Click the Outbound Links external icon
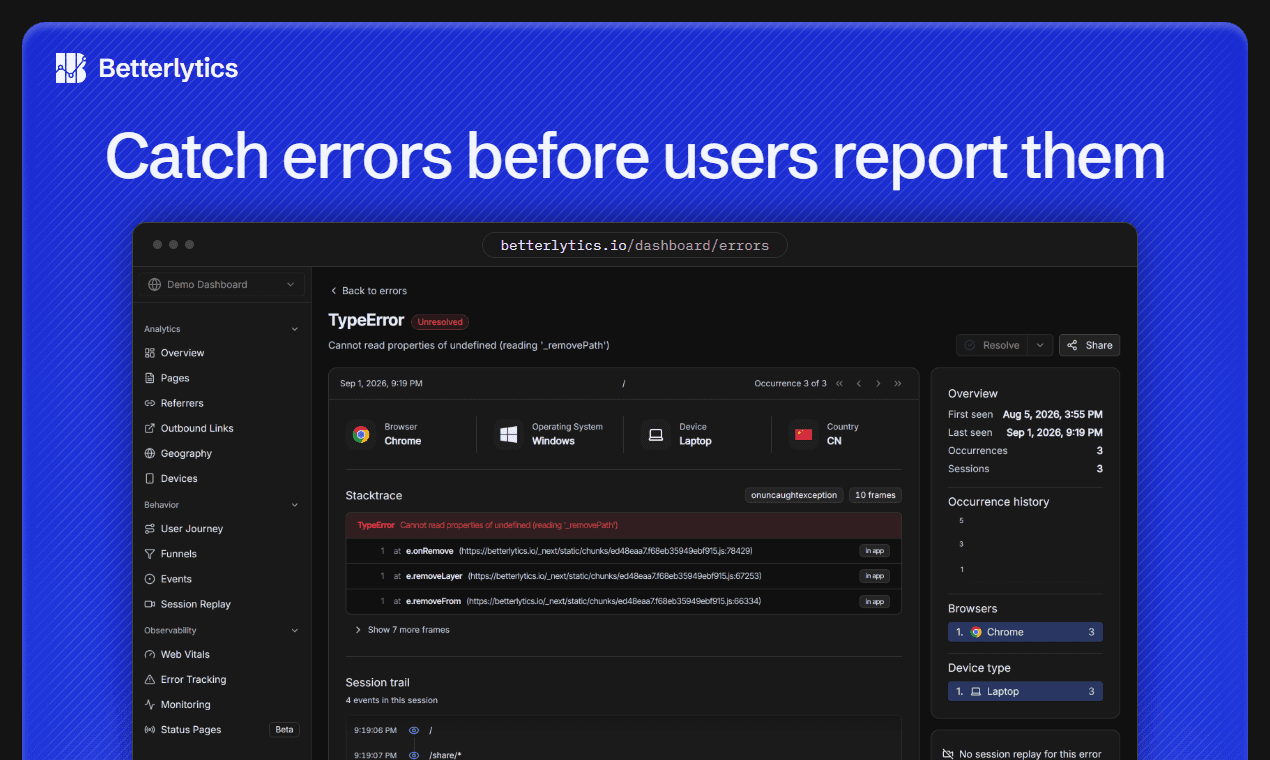Viewport: 1270px width, 760px height. pos(150,428)
